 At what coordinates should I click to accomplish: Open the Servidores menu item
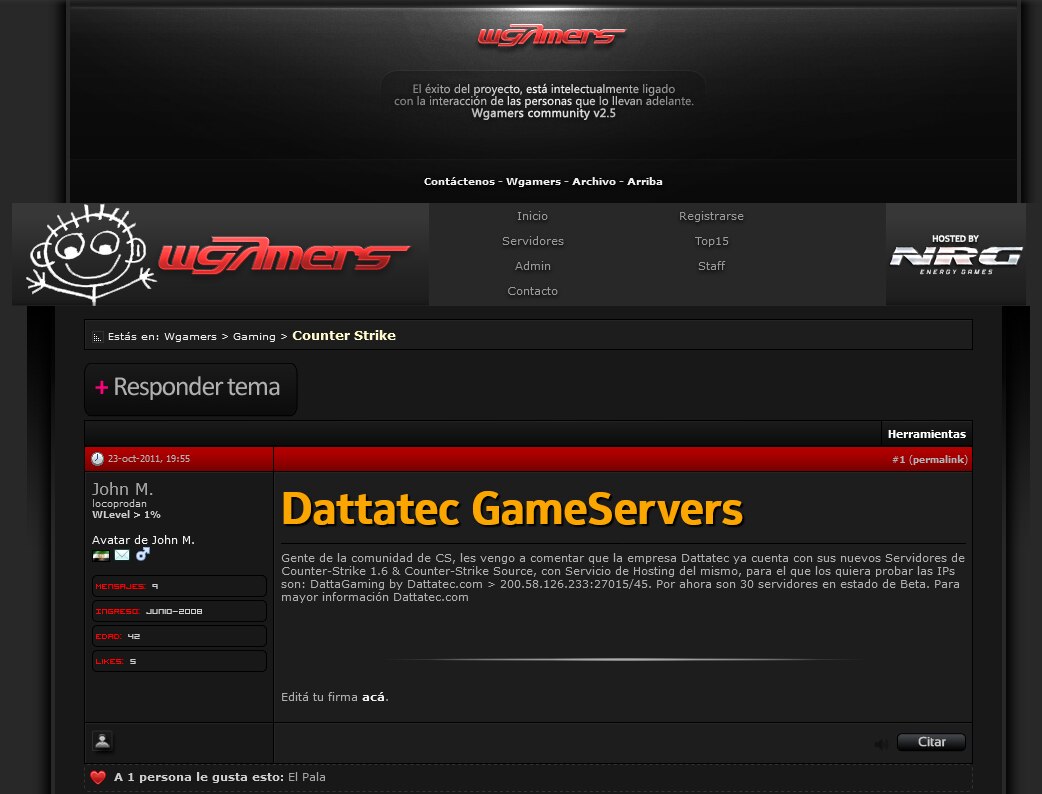533,241
